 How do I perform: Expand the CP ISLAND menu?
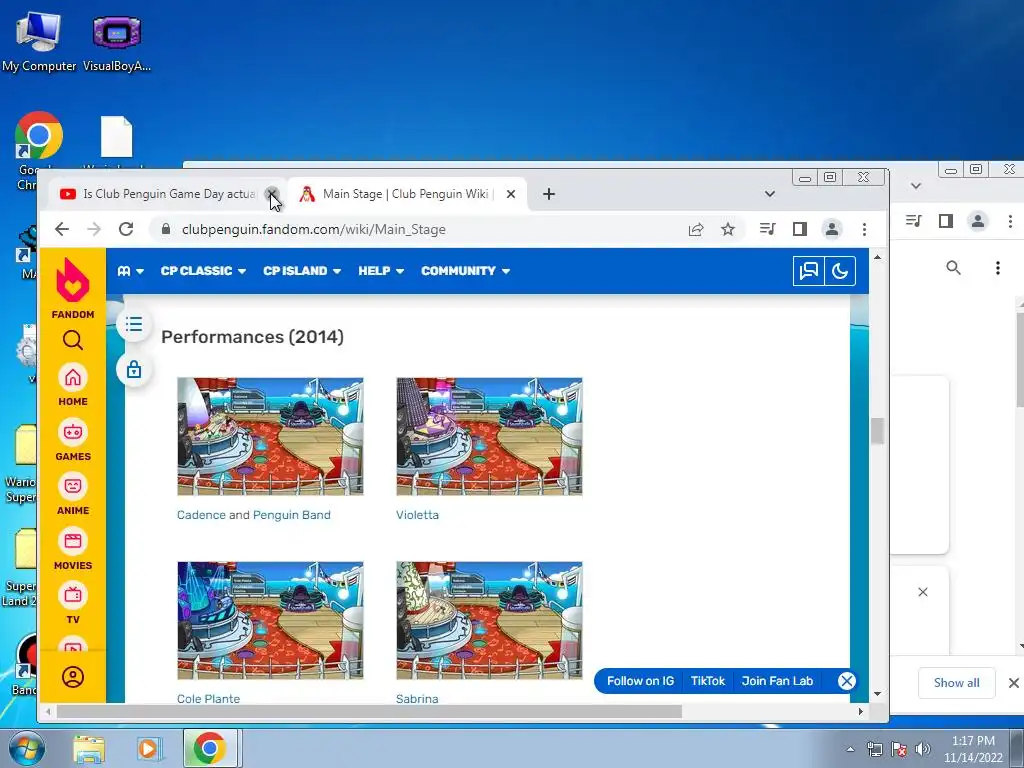(302, 271)
